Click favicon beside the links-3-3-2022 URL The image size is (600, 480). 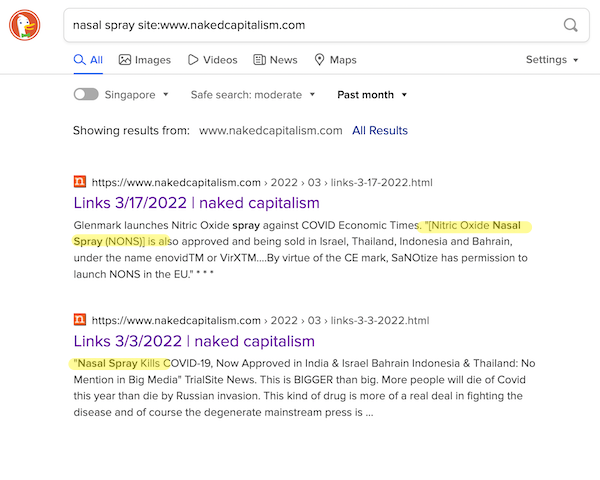click(x=80, y=319)
